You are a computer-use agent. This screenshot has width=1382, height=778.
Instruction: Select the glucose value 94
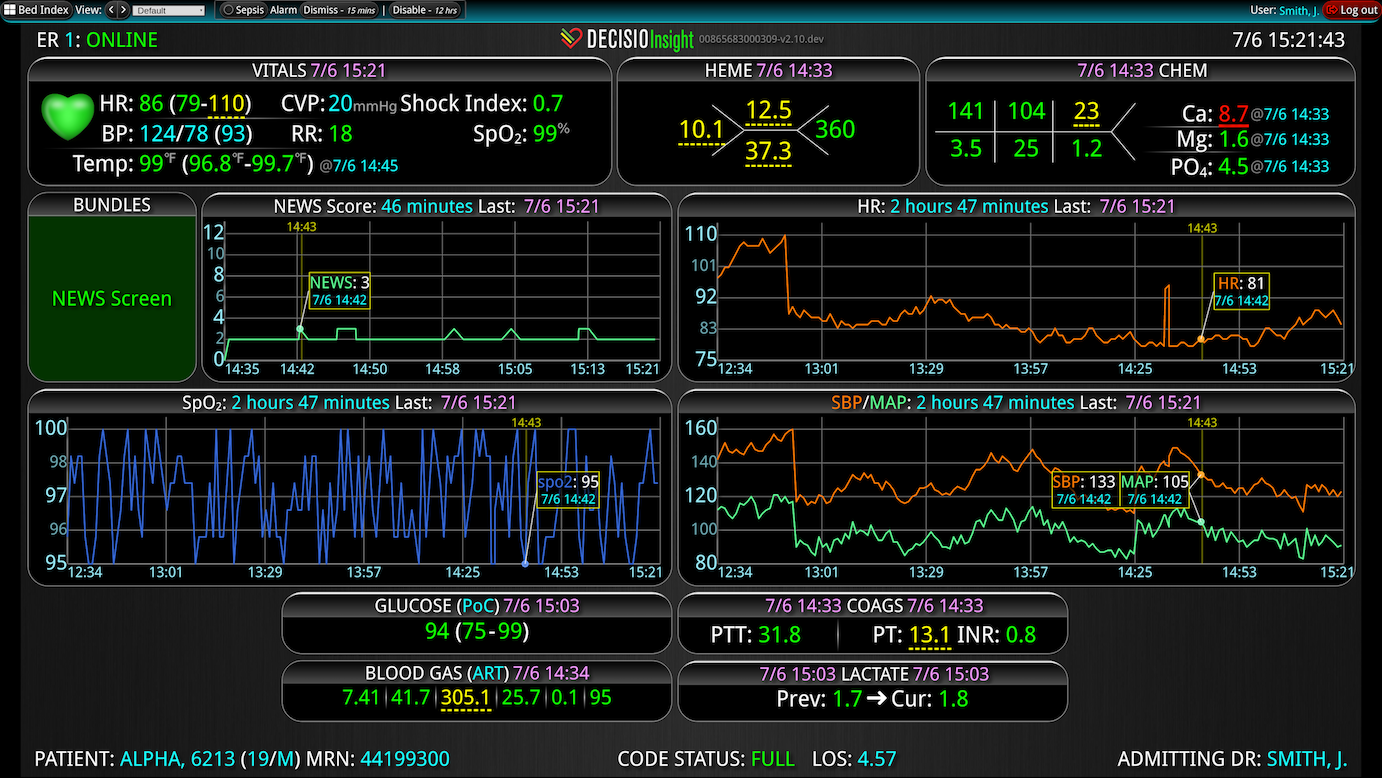point(437,632)
